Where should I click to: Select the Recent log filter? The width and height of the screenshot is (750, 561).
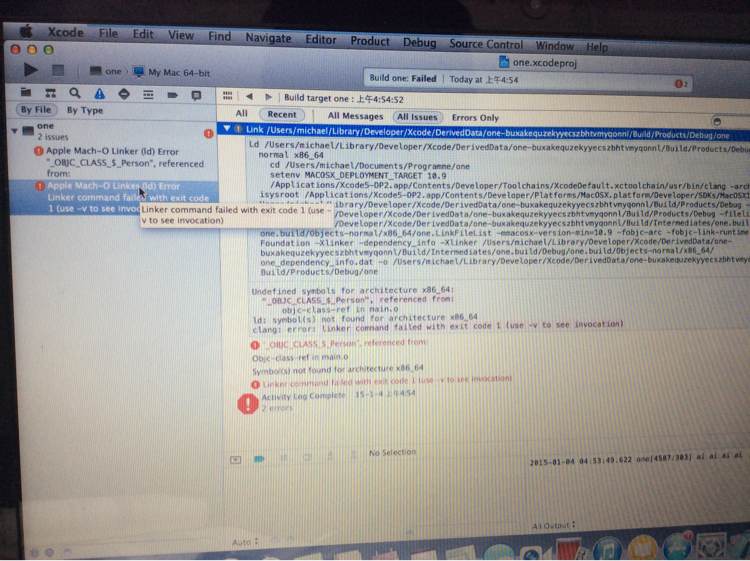[x=282, y=114]
